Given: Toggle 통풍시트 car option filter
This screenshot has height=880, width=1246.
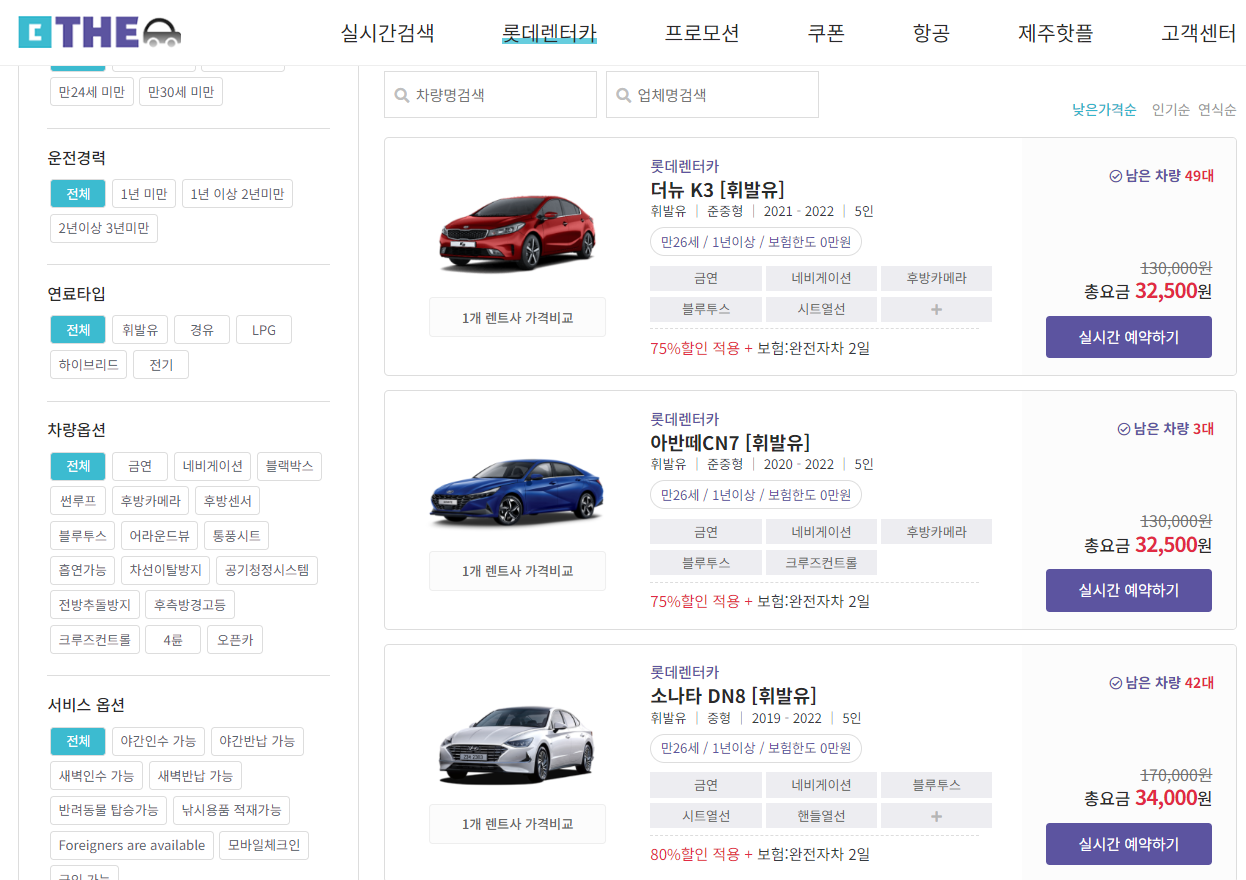Looking at the screenshot, I should click(x=236, y=536).
